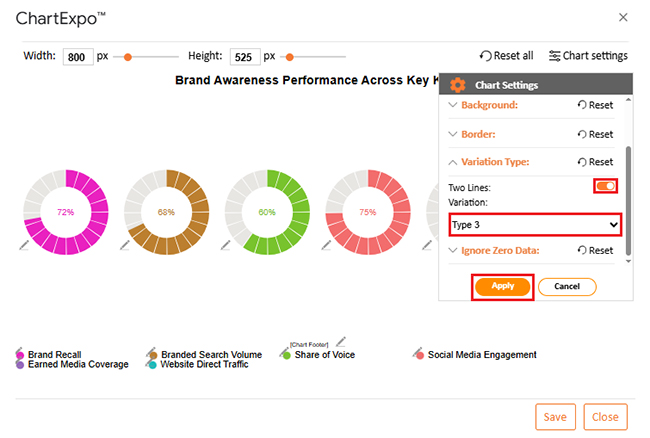Click the pencil icon beside the 72% donut
Screen dimensions: 650x438
click(x=24, y=245)
